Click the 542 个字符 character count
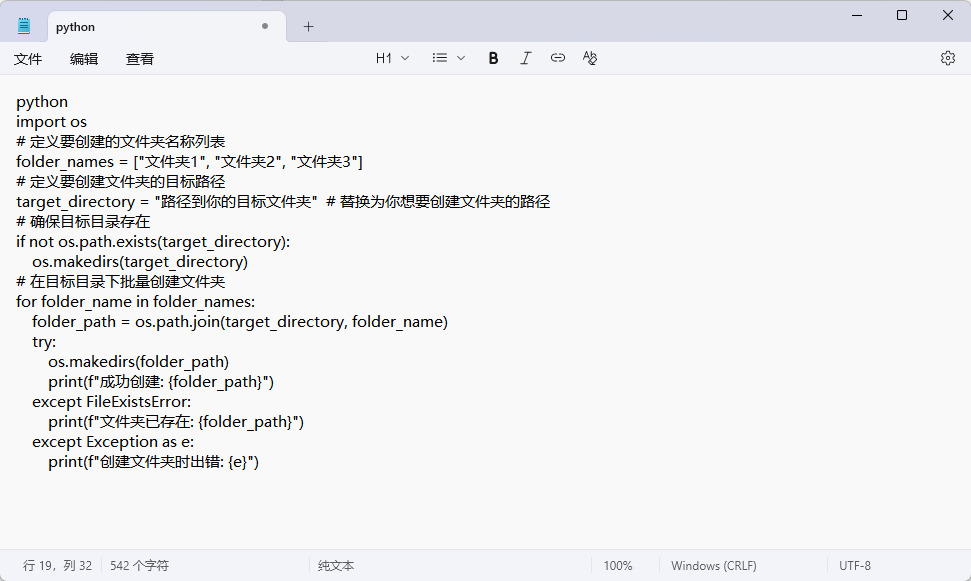Viewport: 971px width, 581px height. (x=139, y=566)
